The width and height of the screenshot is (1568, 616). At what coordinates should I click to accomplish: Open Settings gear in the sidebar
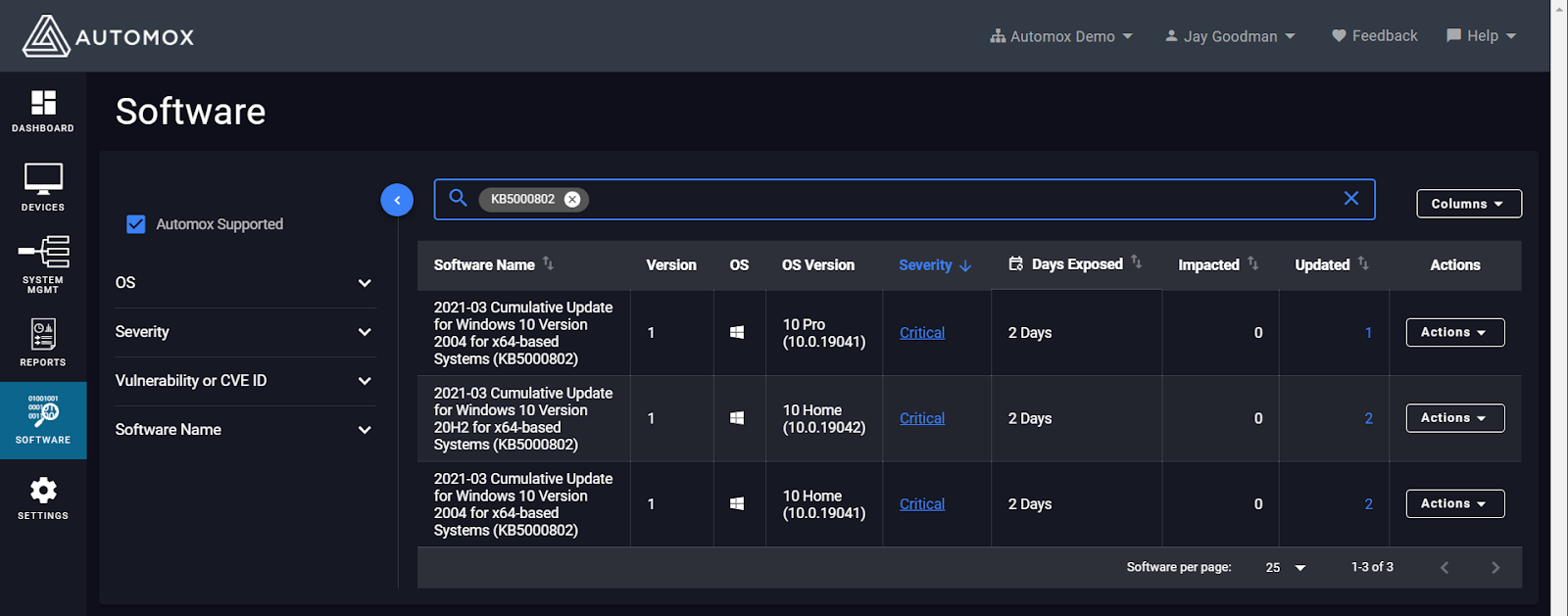(43, 498)
